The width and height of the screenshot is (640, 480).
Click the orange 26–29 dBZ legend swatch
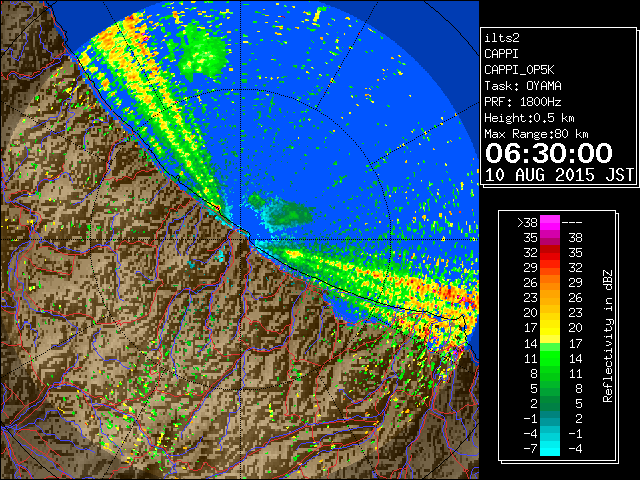point(550,283)
